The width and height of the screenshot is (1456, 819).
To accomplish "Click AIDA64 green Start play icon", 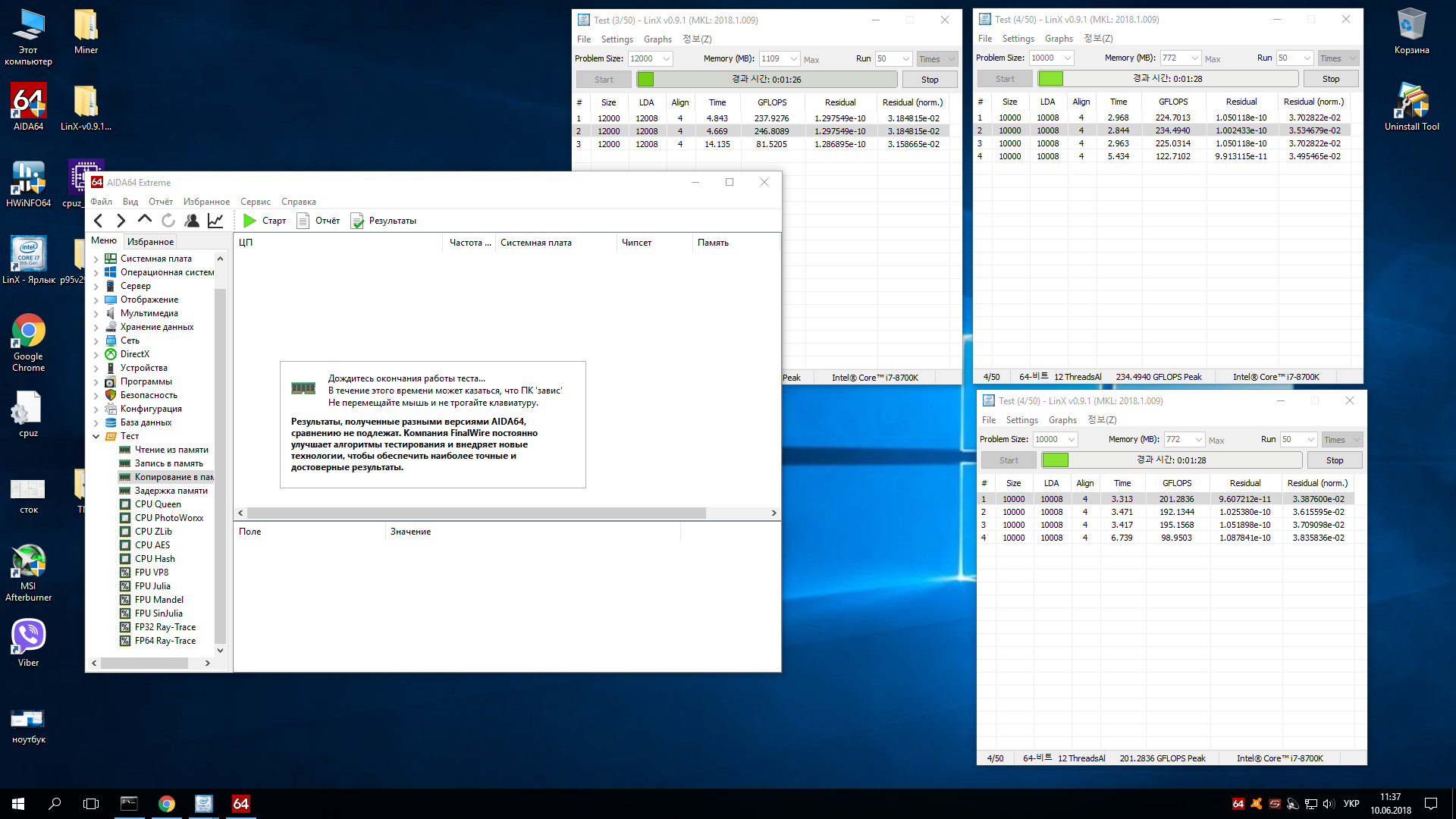I will [249, 221].
